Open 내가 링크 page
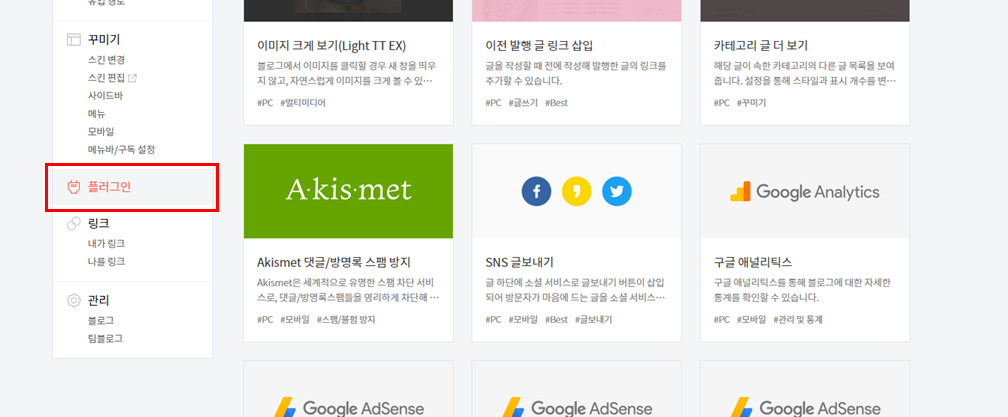Viewport: 1008px width, 417px height. click(106, 244)
